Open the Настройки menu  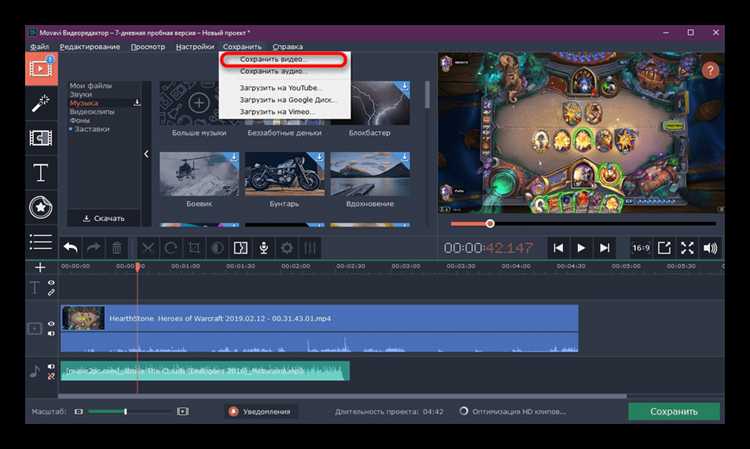(195, 46)
